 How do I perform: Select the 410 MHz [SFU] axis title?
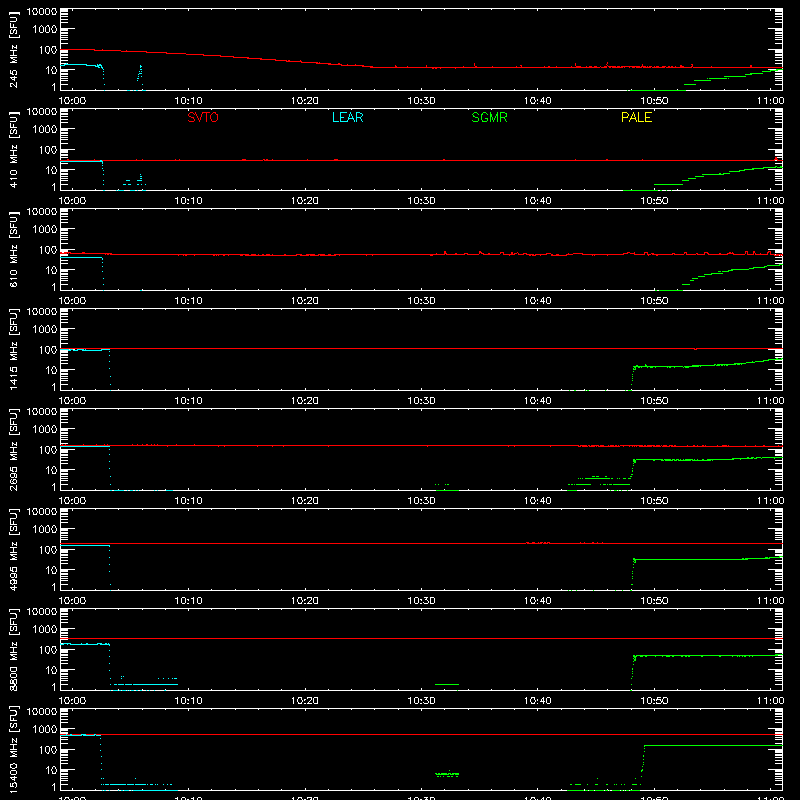14,149
